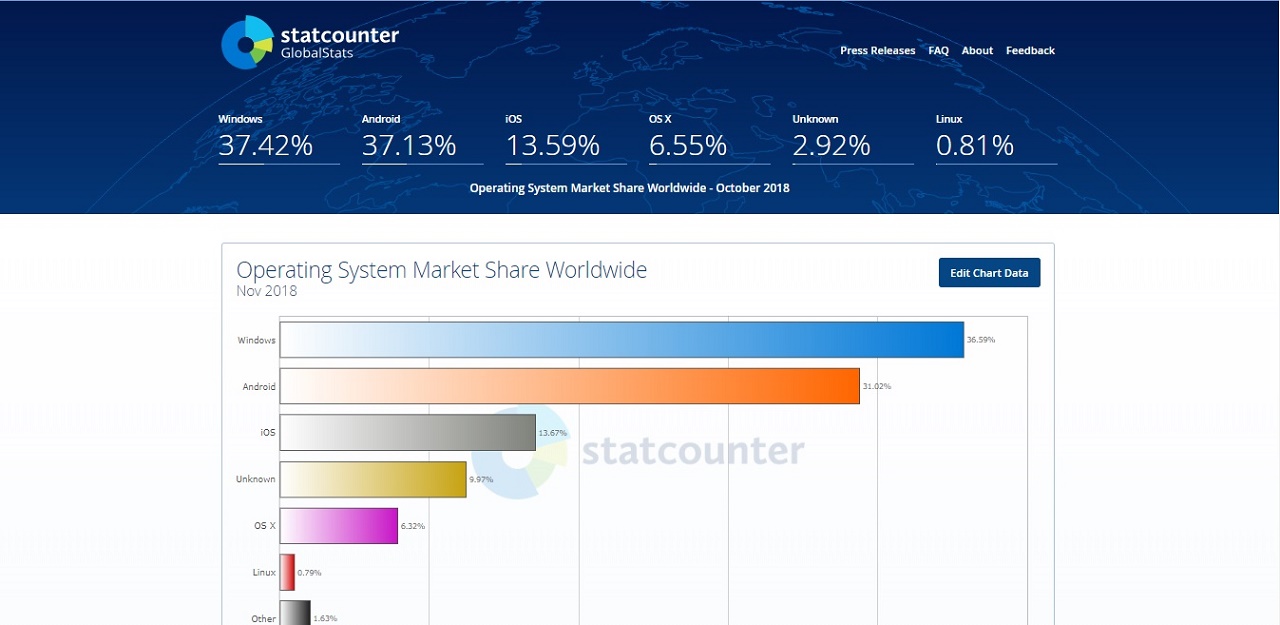Open Press Releases link
The width and height of the screenshot is (1280, 625).
coord(877,51)
